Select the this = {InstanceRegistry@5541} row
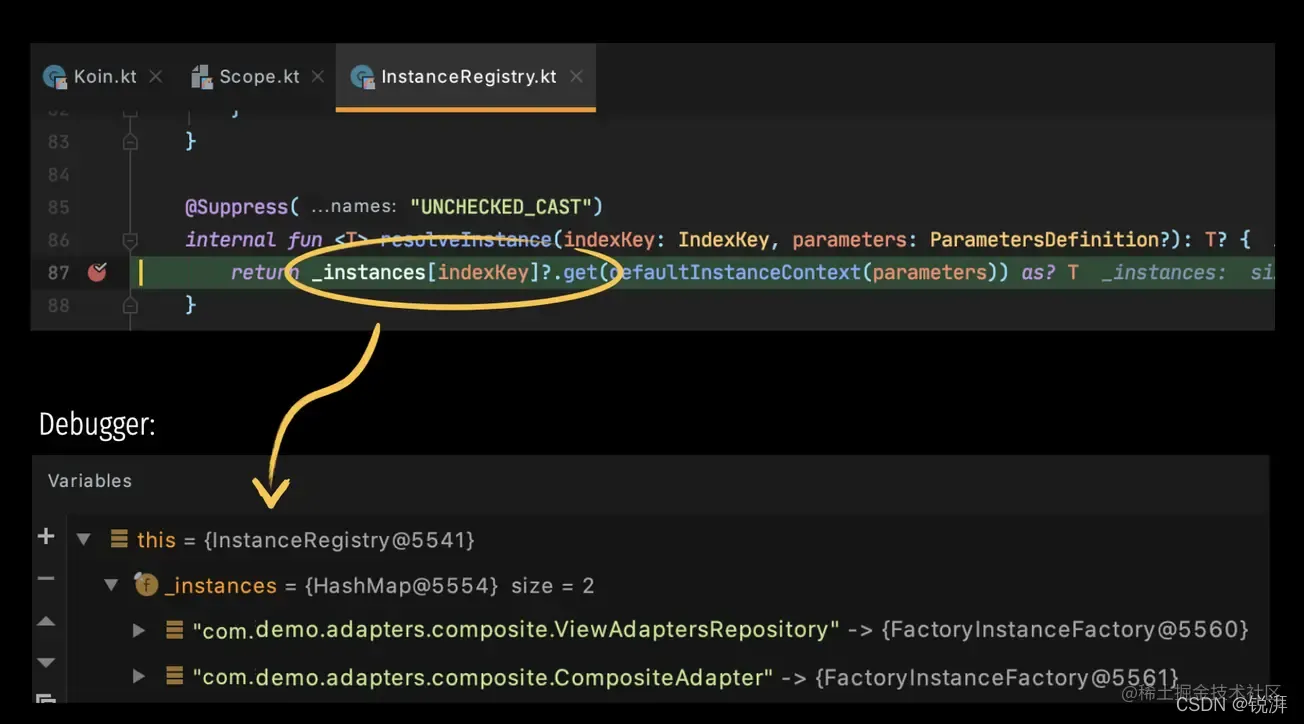This screenshot has height=724, width=1304. click(x=668, y=540)
